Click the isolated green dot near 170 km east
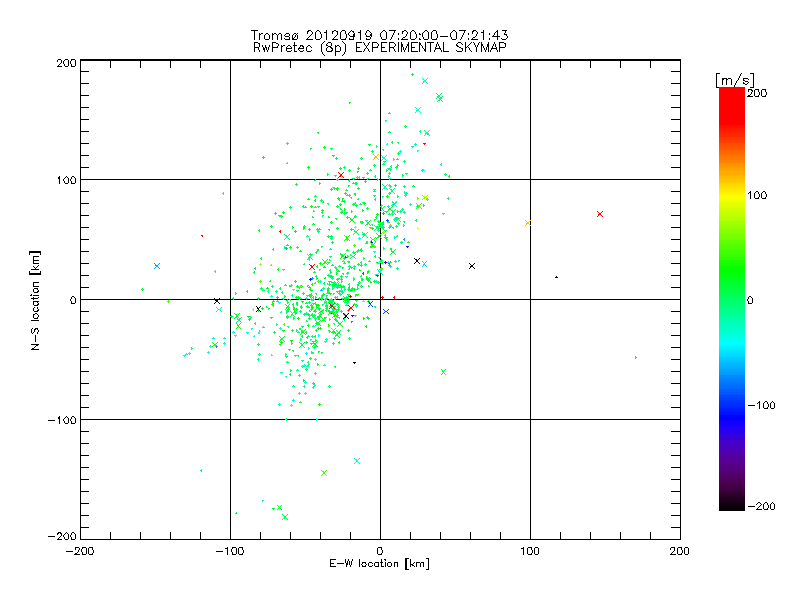Image resolution: width=800 pixels, height=600 pixels. [x=636, y=357]
